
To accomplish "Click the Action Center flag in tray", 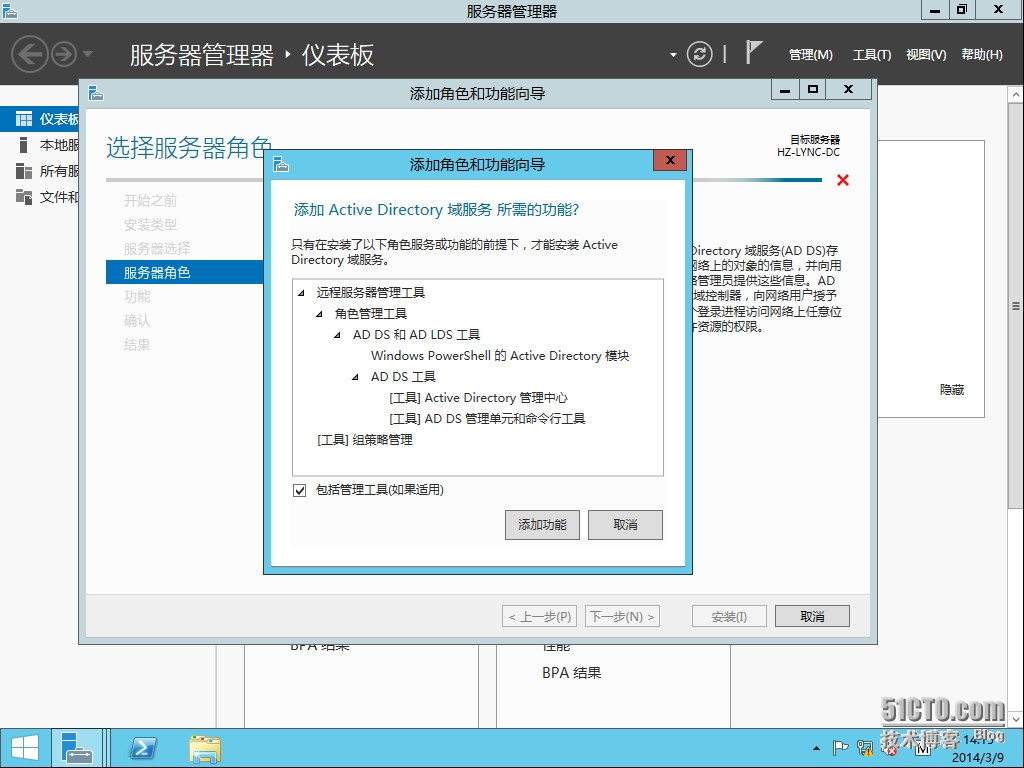I will pyautogui.click(x=840, y=748).
